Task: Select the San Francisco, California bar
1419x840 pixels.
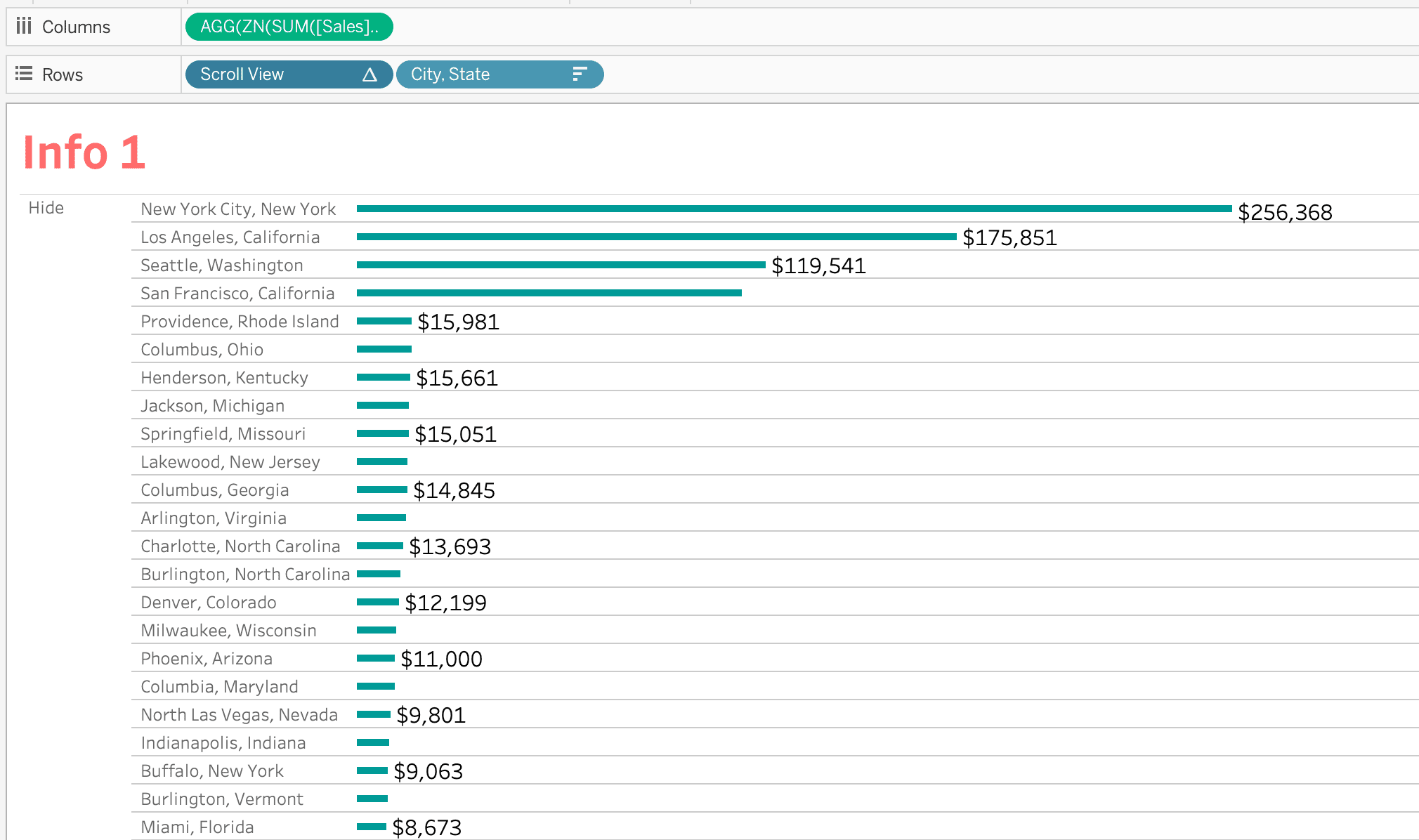Action: [x=548, y=293]
